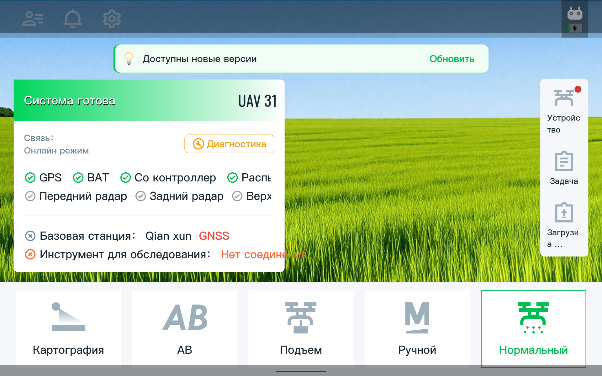Tap the Задний радар status icon

[x=141, y=196]
